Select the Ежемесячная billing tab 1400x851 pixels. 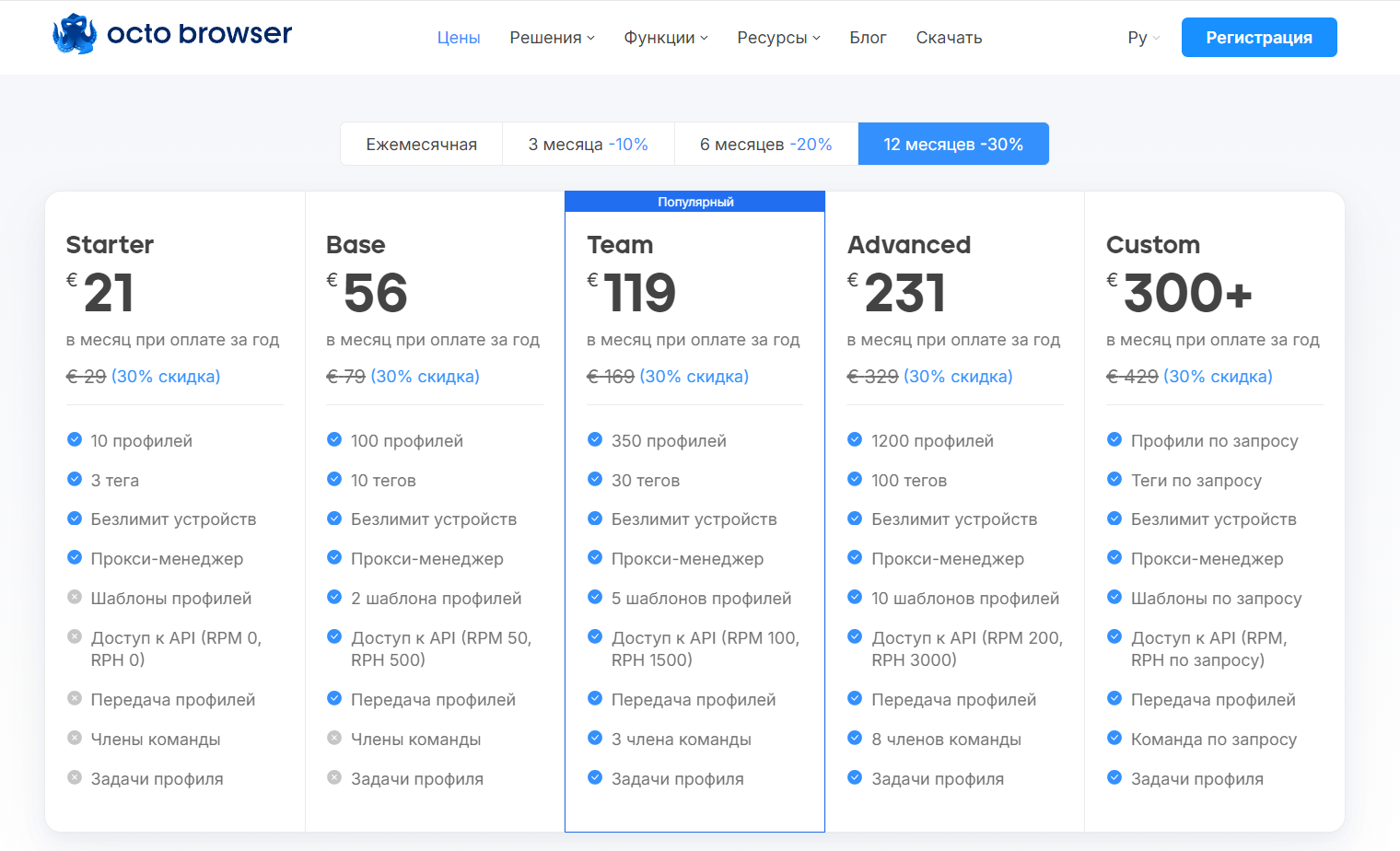[x=422, y=145]
